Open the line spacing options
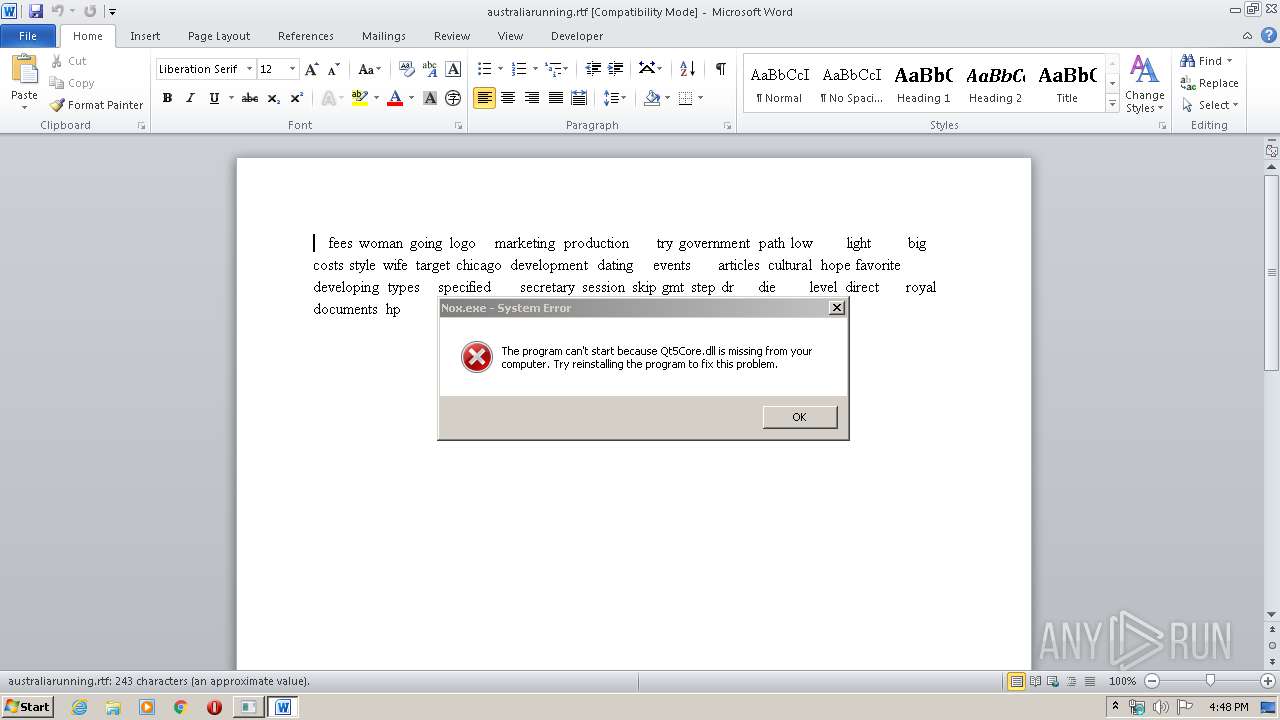The height and width of the screenshot is (720, 1280). tap(614, 98)
